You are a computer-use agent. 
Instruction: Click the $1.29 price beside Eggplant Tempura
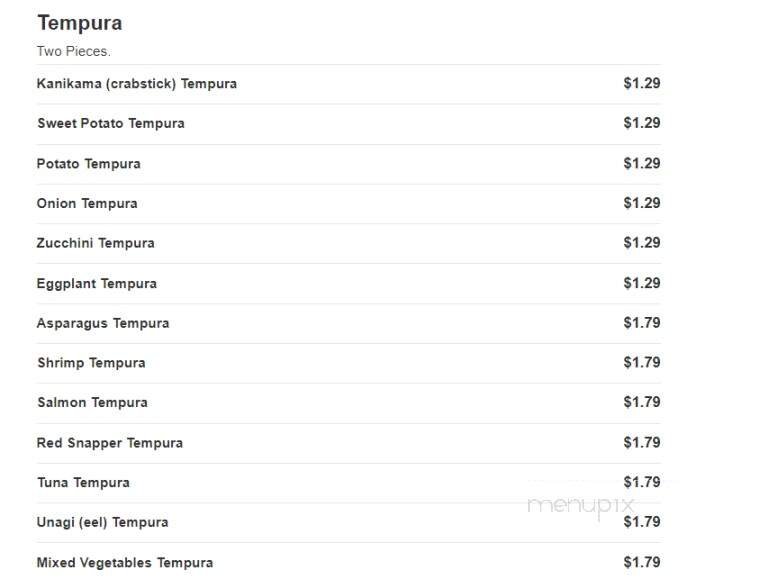pyautogui.click(x=641, y=284)
